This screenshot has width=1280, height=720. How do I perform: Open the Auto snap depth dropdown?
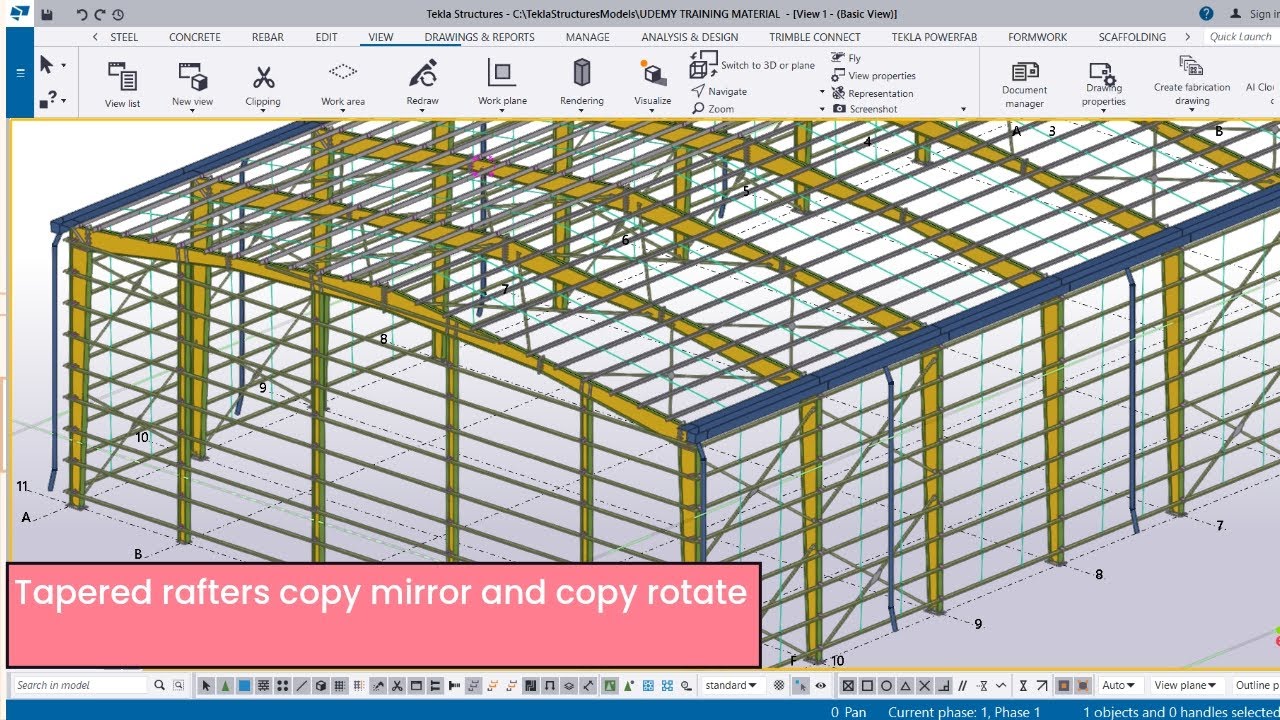(1118, 685)
